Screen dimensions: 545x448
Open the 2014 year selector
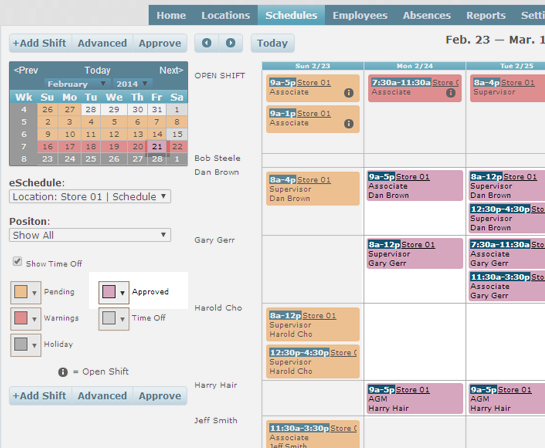(132, 84)
